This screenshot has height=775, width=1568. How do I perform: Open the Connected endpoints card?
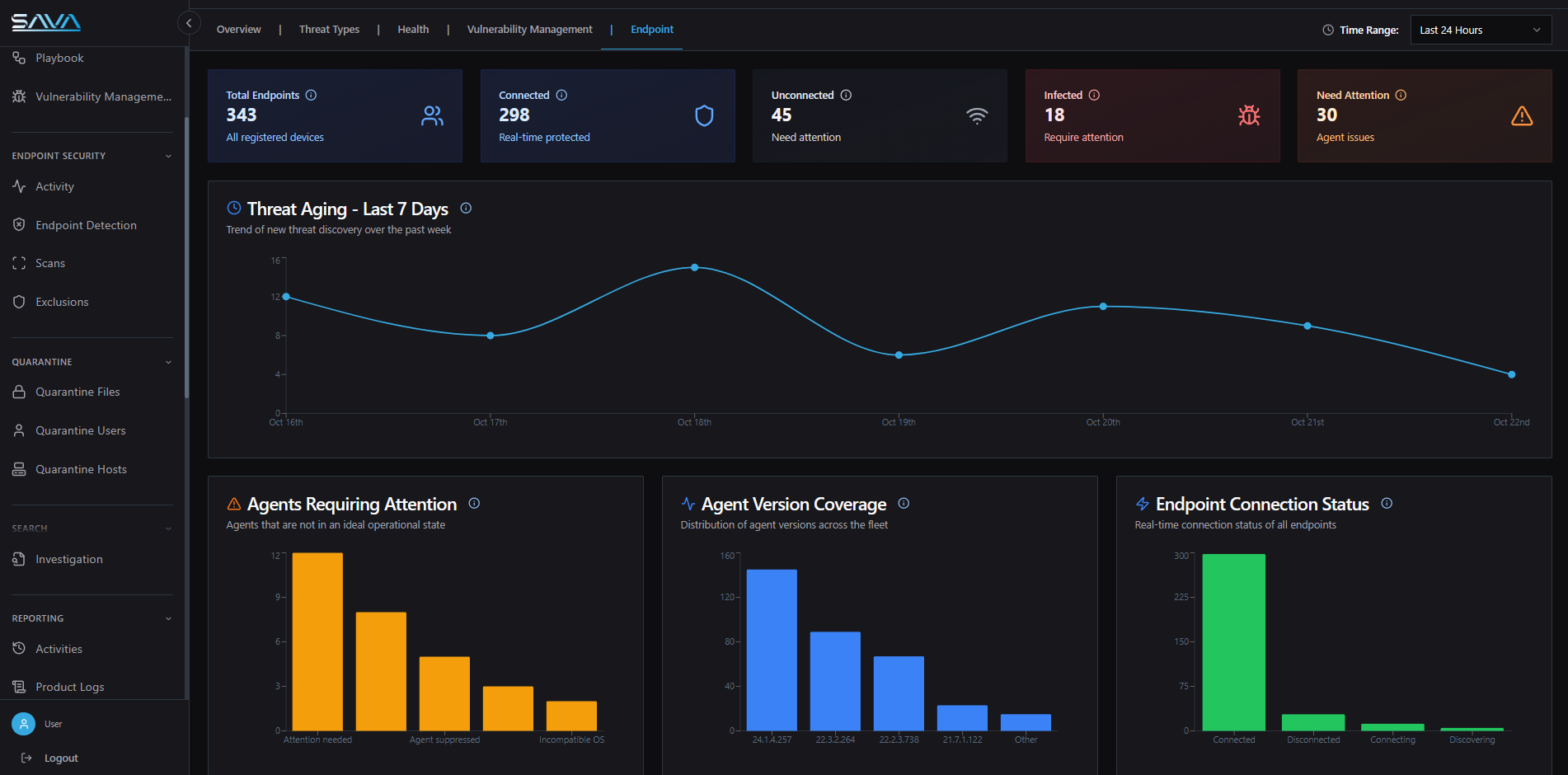point(608,115)
